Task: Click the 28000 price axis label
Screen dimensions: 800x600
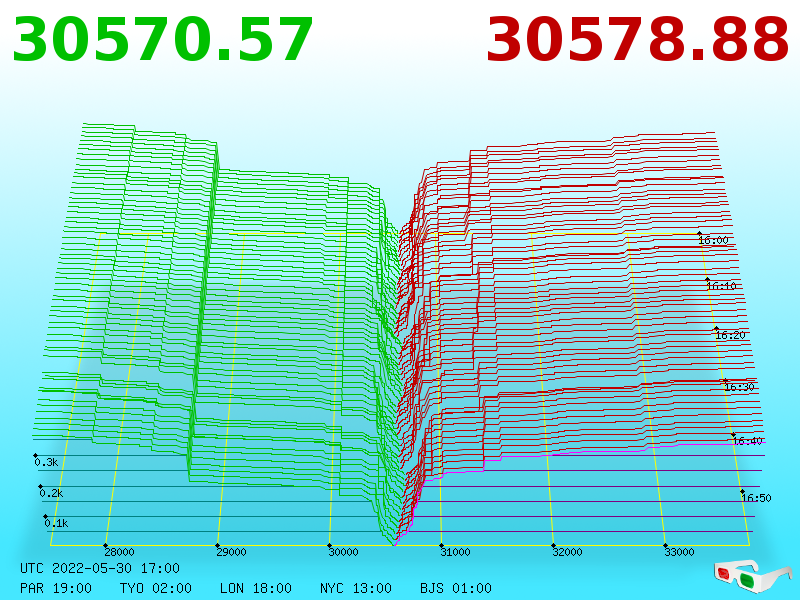Action: [x=119, y=552]
